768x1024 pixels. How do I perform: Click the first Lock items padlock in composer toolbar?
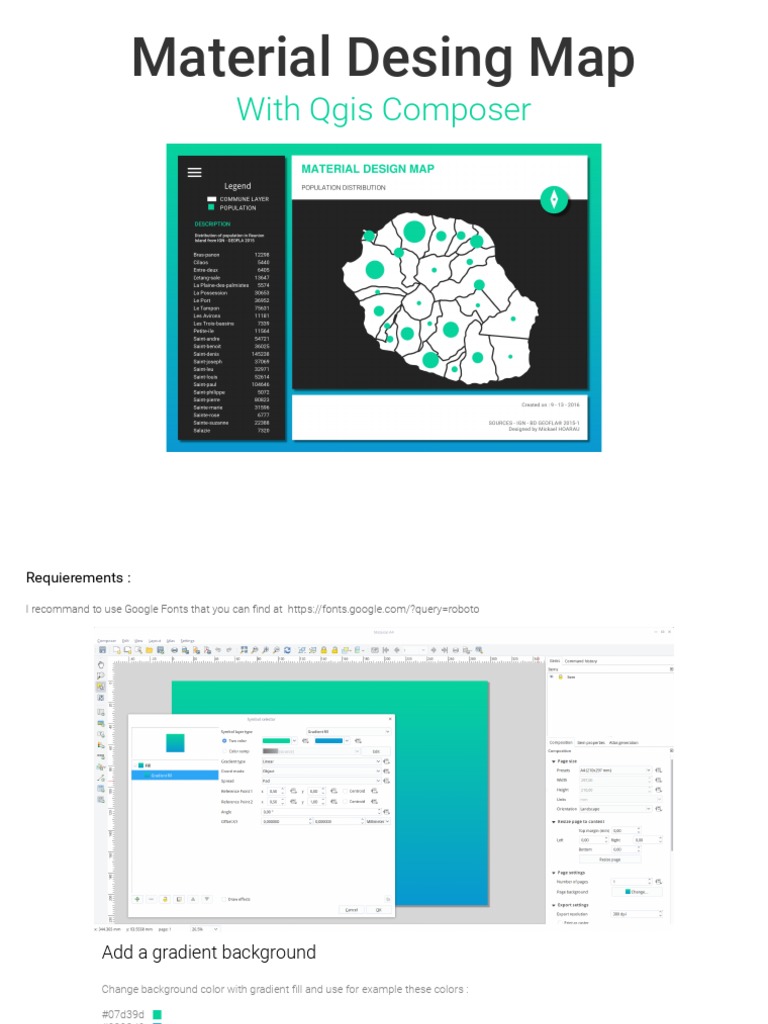(323, 650)
